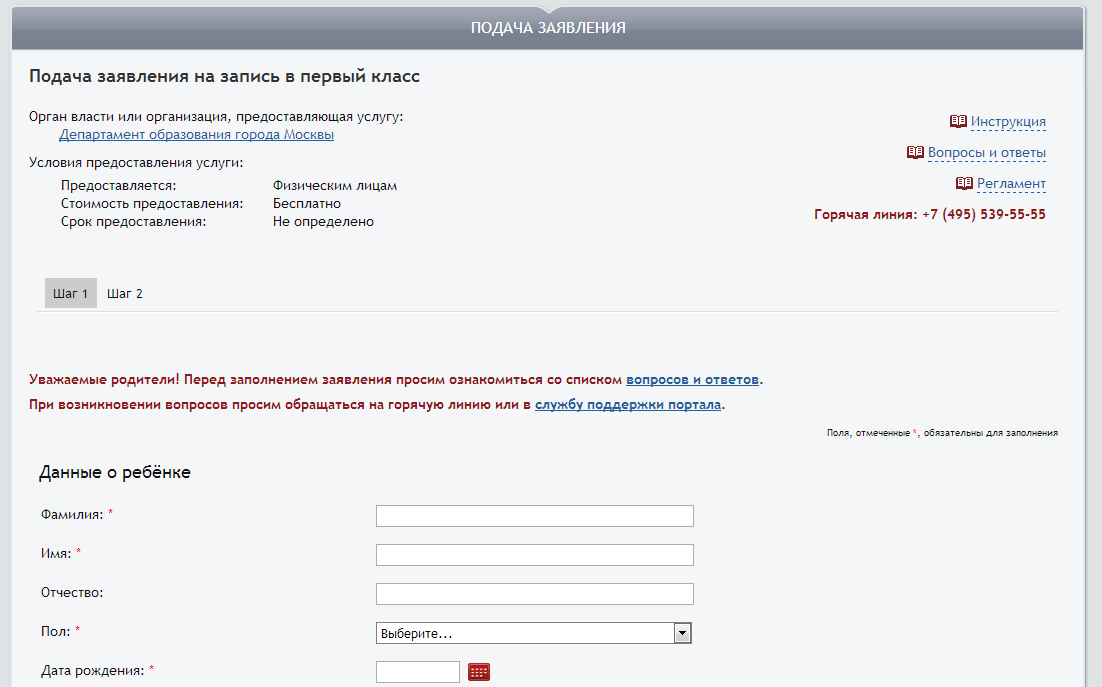Follow the 'службу поддержки портала' link
Screen dimensions: 1102x687
[x=627, y=406]
